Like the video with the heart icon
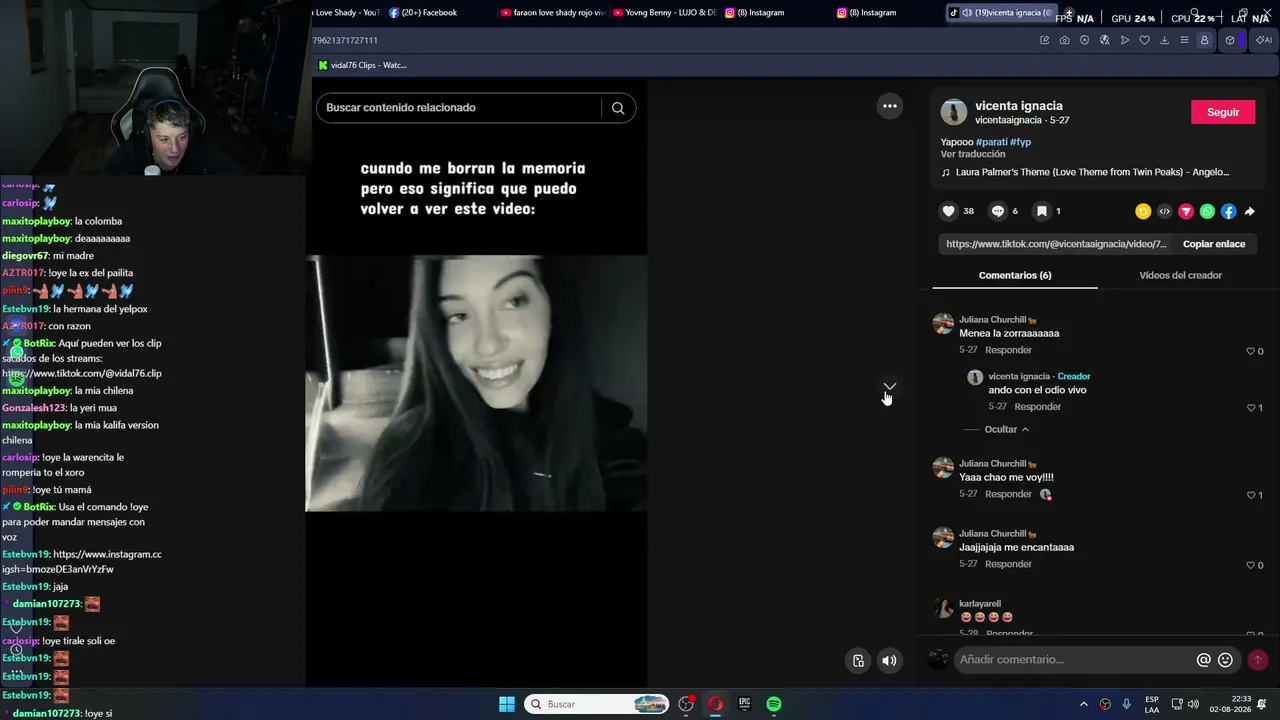Viewport: 1280px width, 720px height. pos(948,211)
